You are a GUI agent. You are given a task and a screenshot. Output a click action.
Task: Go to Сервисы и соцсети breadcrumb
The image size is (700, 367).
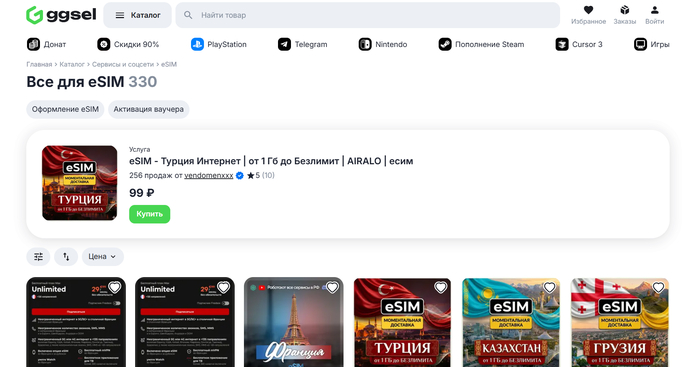pos(123,64)
